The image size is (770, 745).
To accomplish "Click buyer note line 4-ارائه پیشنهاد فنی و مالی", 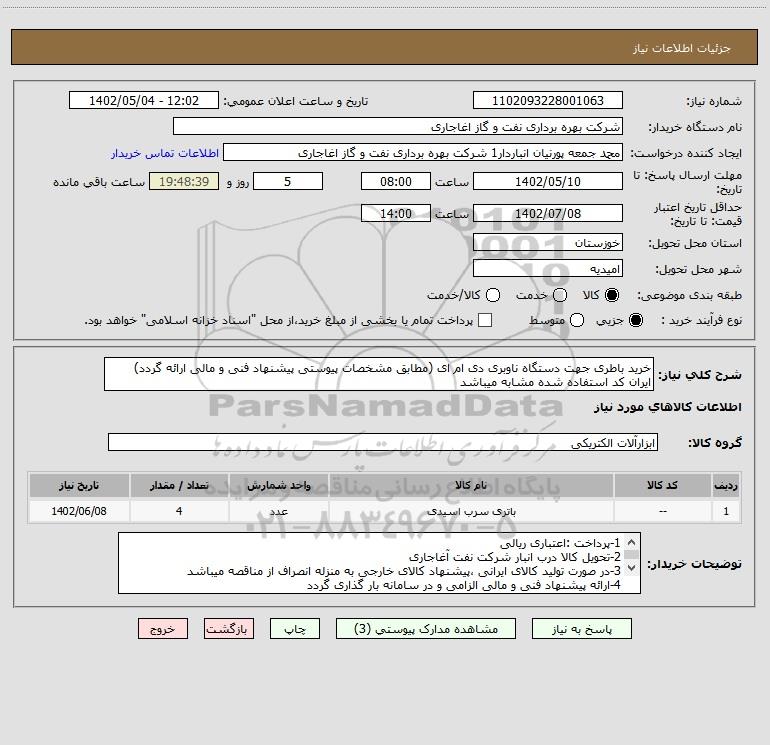I will point(464,585).
